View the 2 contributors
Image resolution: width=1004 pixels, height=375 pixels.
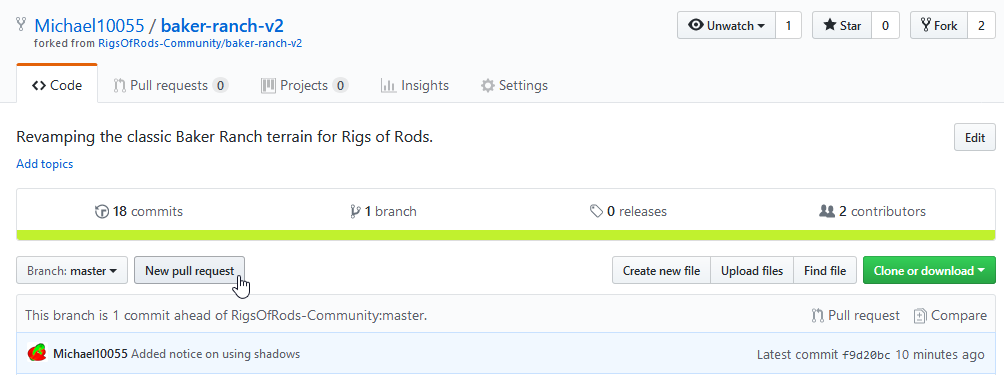point(873,211)
